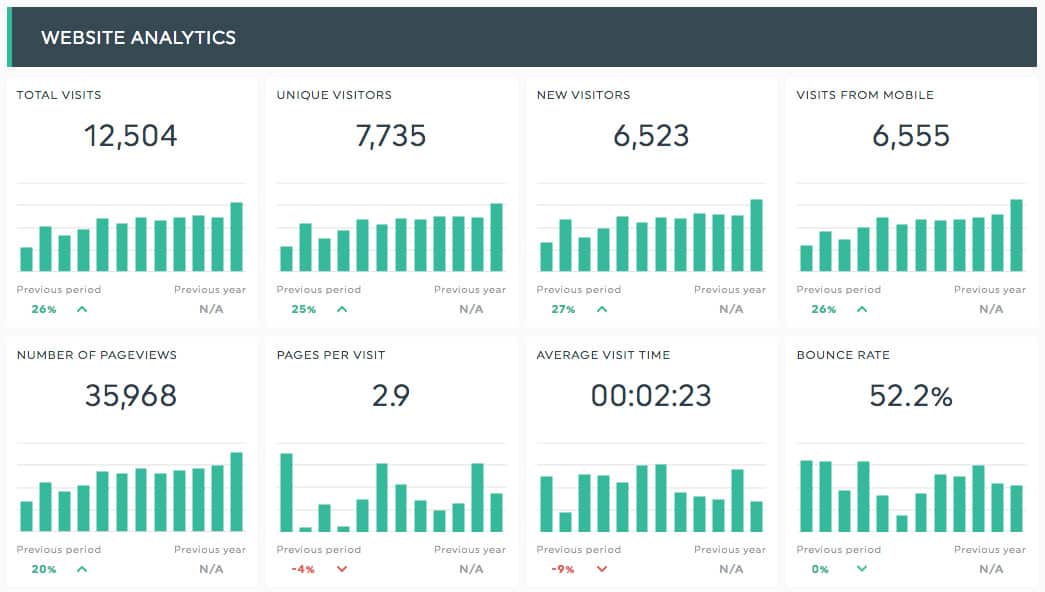Click the average visit time 00:02:23
This screenshot has width=1045, height=592.
tap(651, 396)
